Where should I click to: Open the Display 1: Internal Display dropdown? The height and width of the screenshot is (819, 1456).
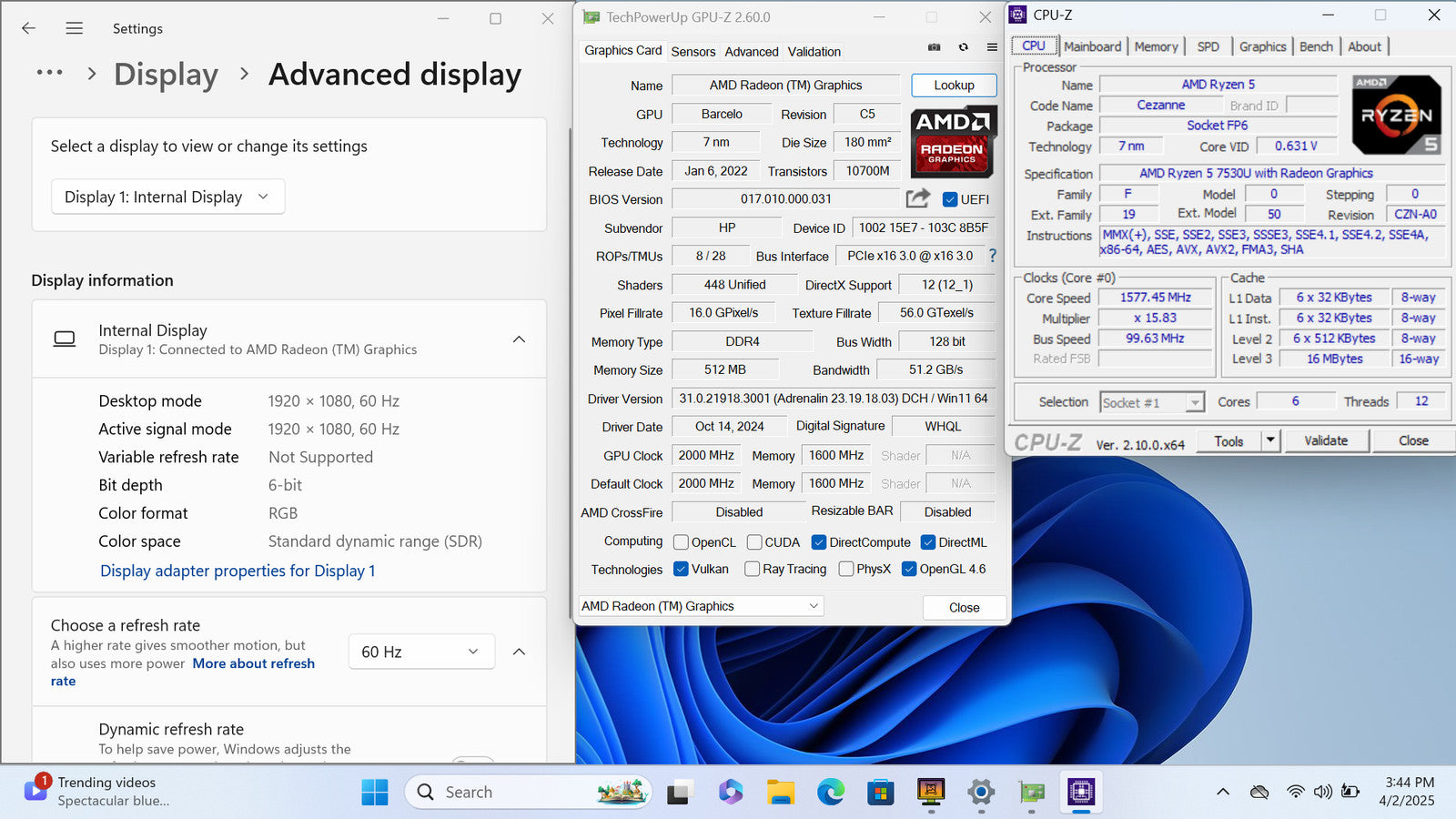167,197
